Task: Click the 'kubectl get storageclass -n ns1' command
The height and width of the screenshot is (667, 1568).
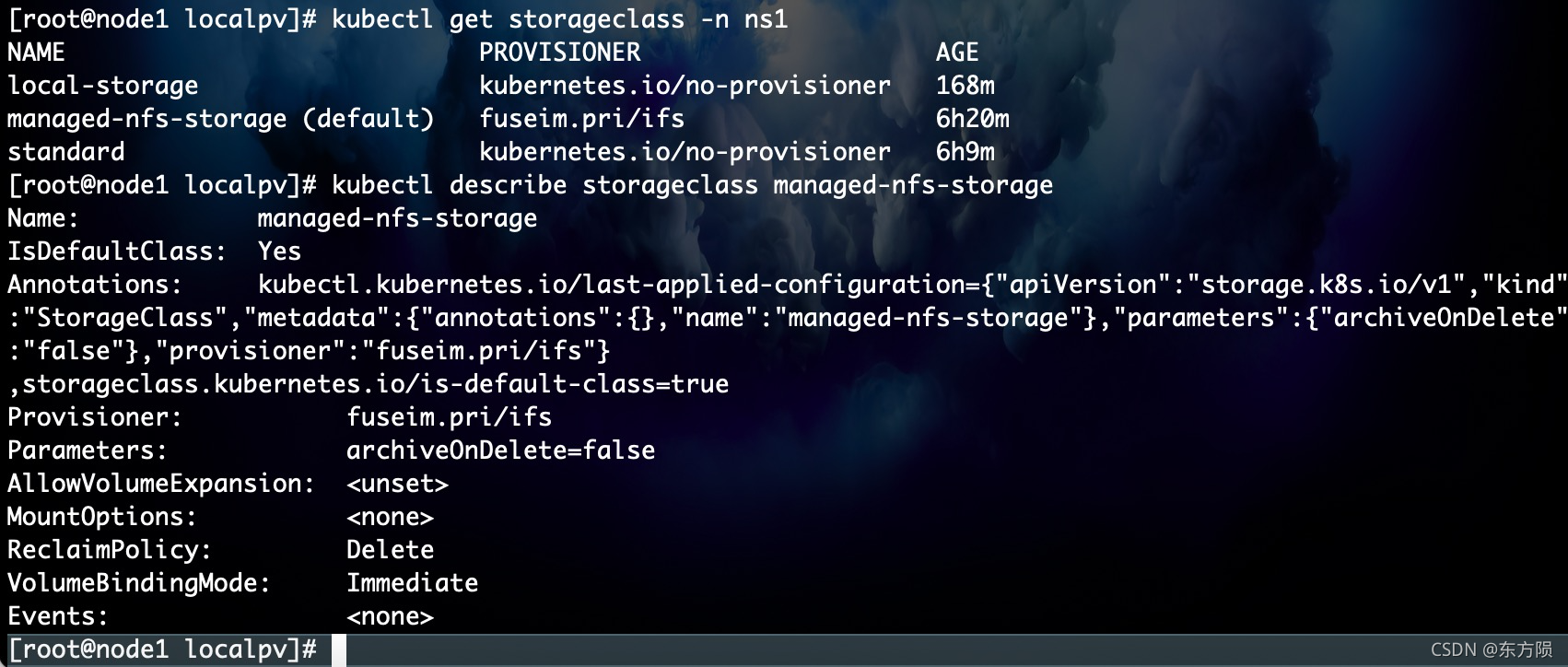Action: [559, 19]
